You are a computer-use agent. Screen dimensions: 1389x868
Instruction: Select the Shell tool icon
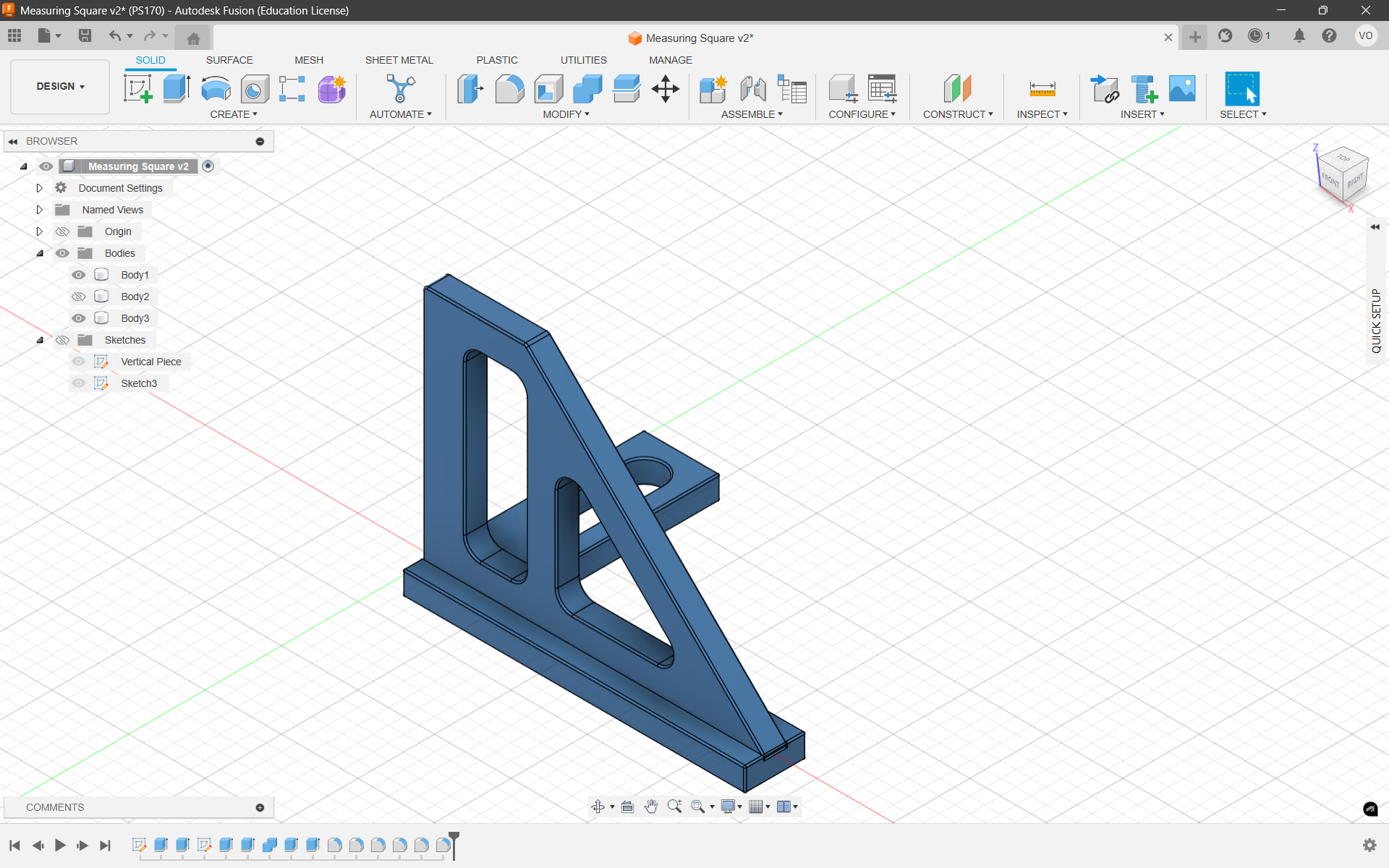548,89
